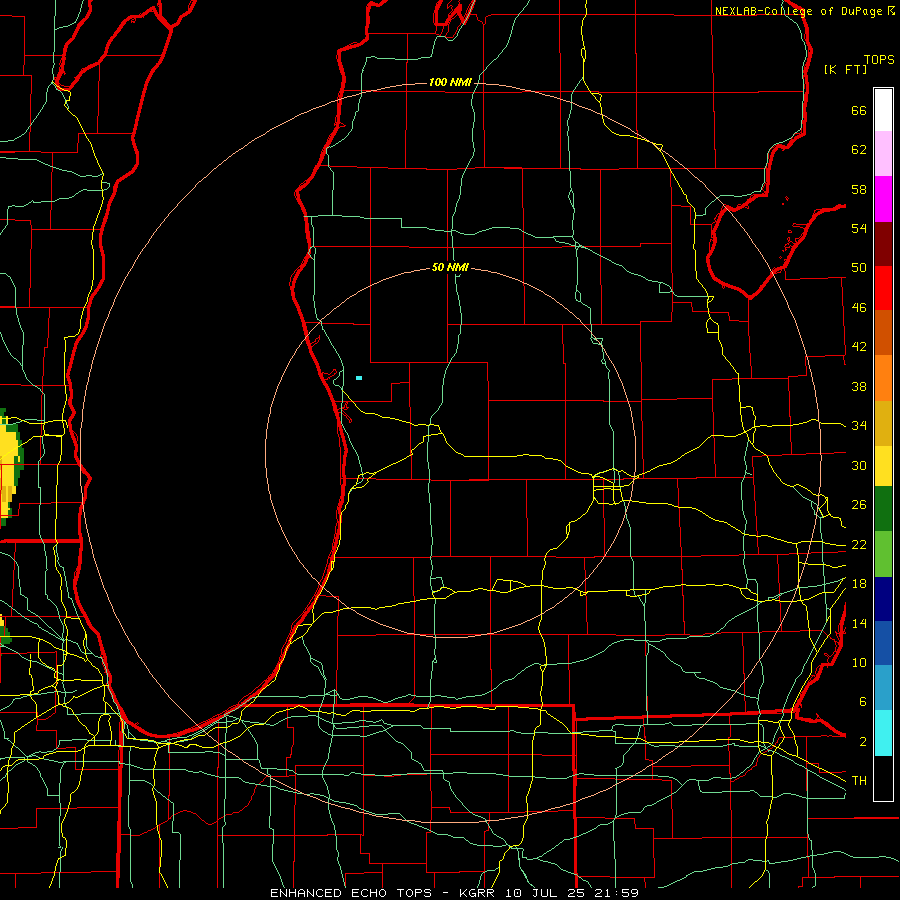Viewport: 900px width, 900px height.
Task: Click the 54 legend value
Action: 859,228
